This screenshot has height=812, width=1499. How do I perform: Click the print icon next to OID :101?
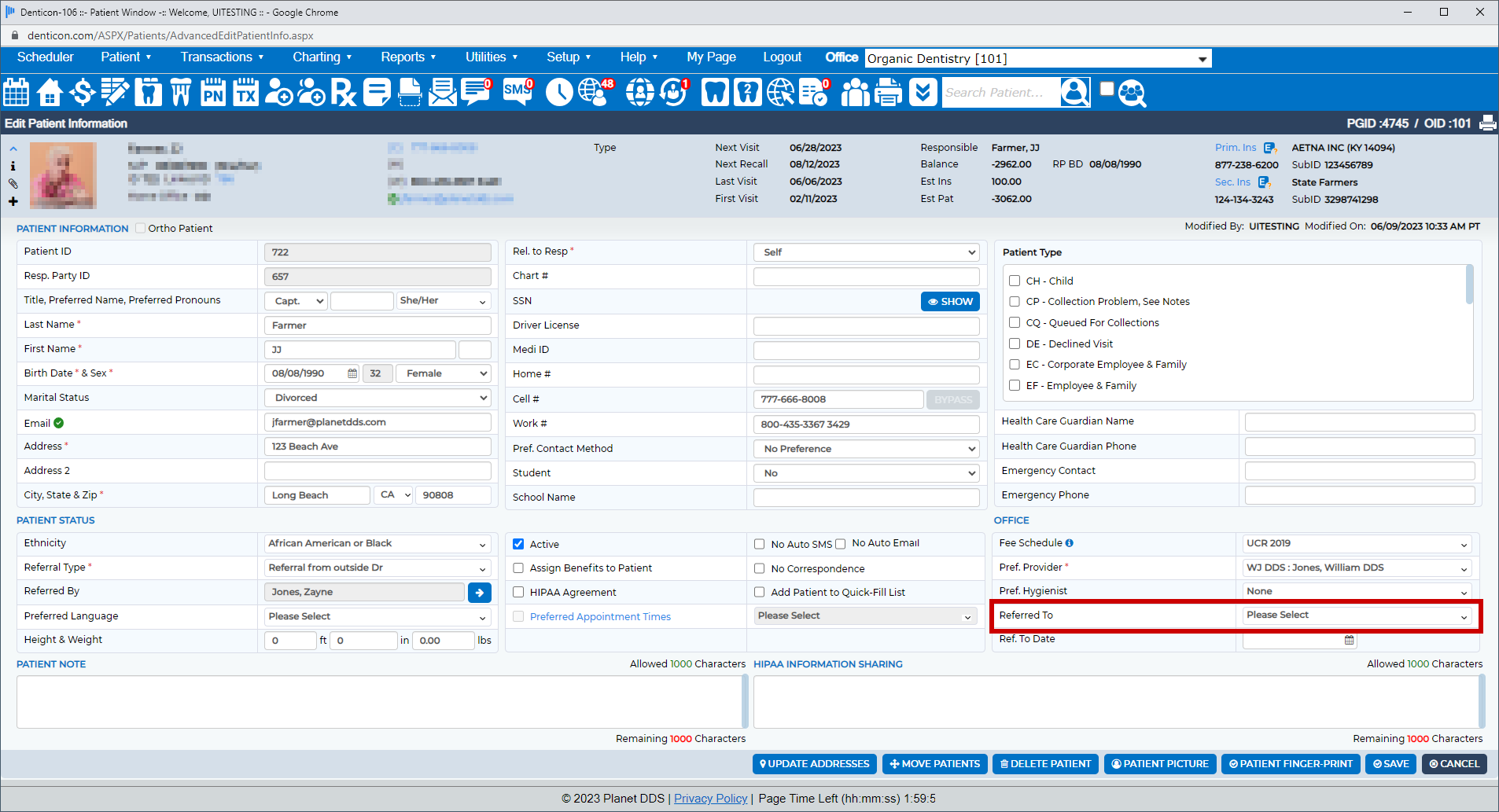pyautogui.click(x=1487, y=123)
